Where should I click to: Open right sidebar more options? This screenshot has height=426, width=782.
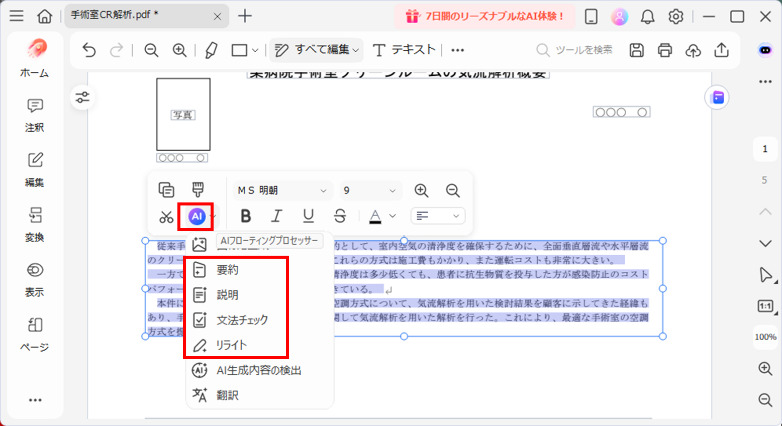[765, 81]
